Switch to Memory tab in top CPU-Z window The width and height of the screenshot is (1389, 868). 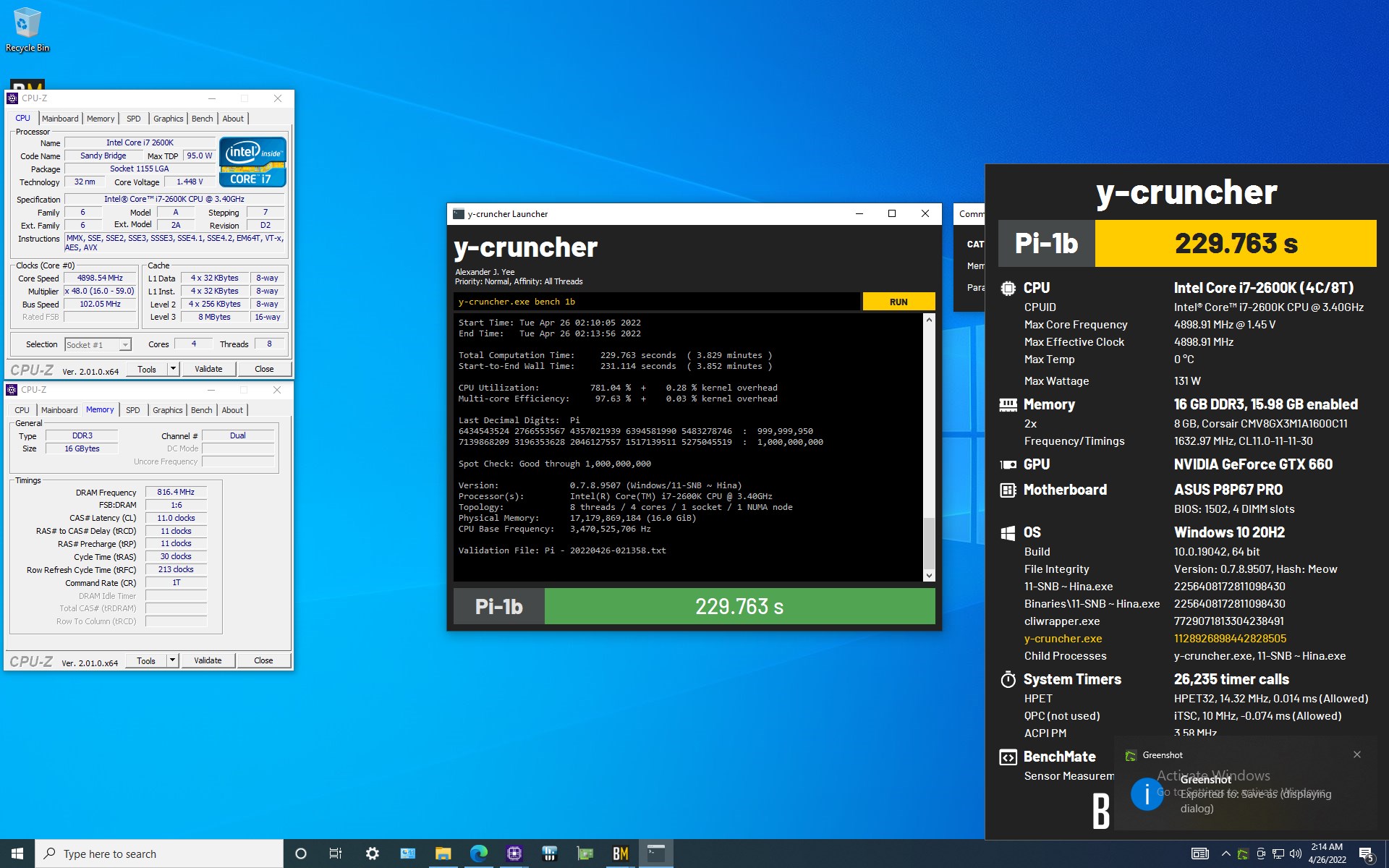101,119
